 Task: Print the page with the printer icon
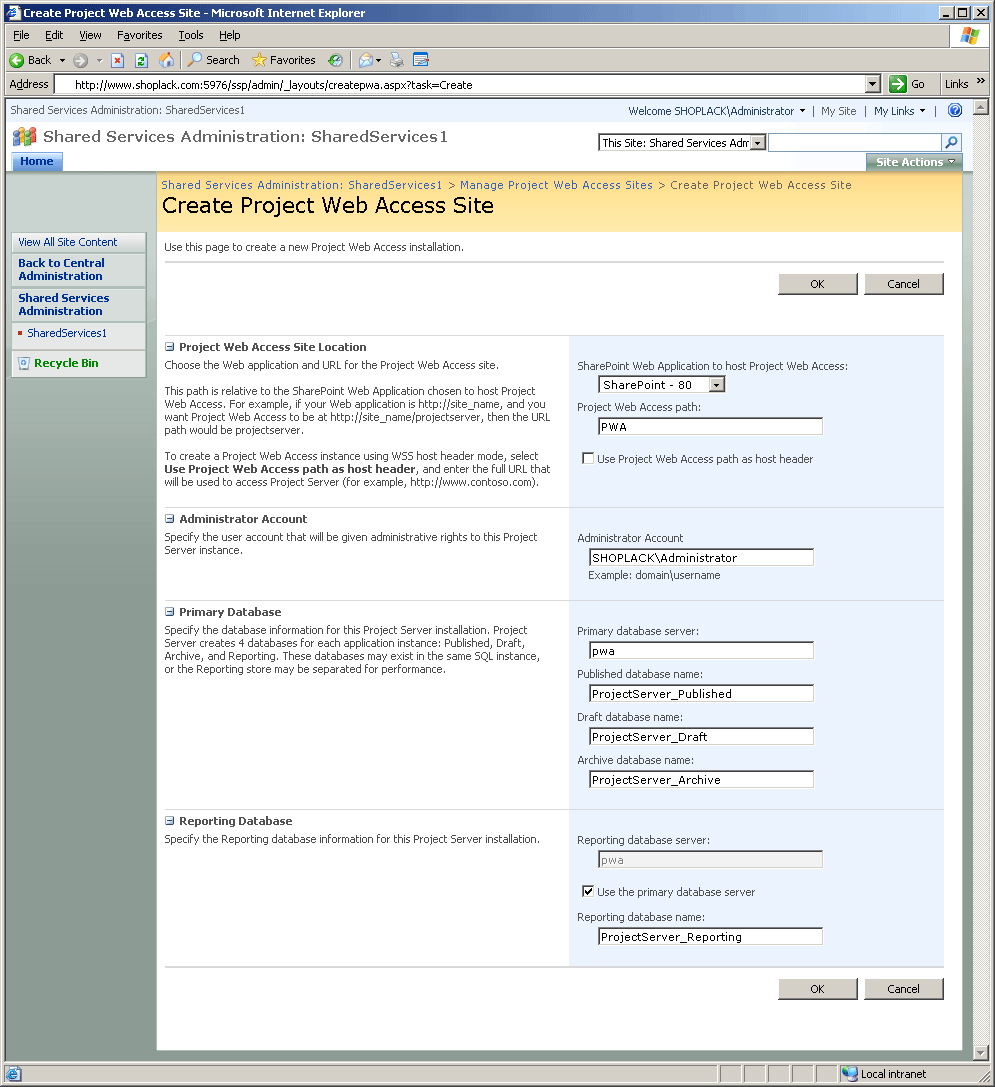tap(397, 60)
